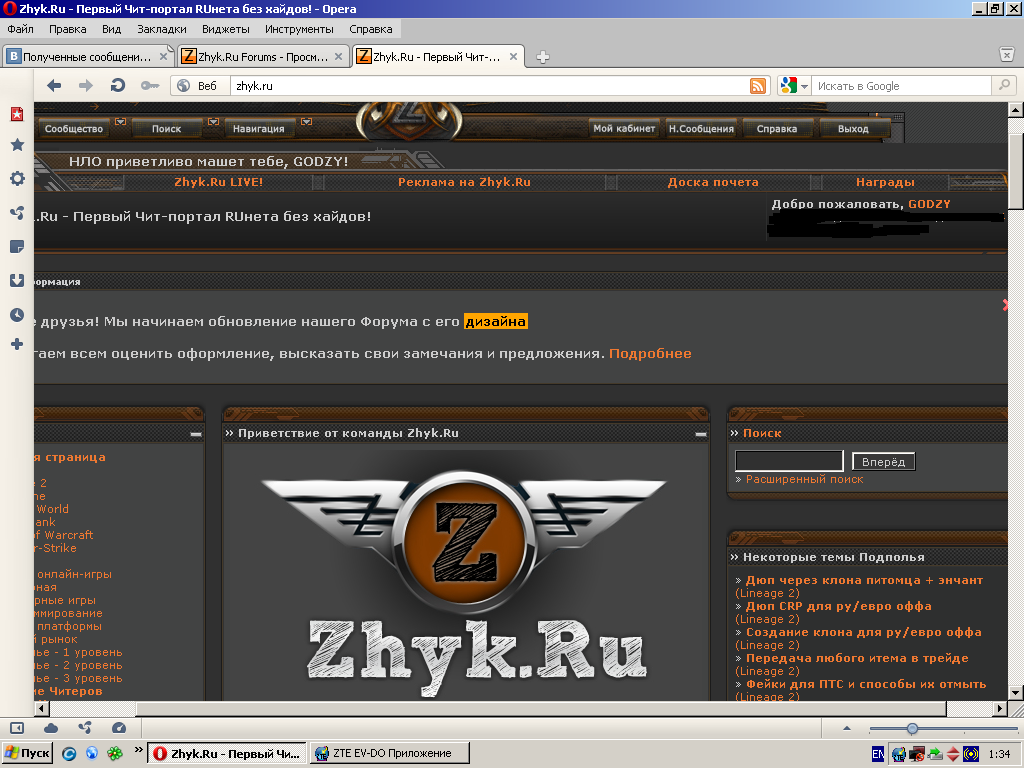Viewport: 1024px width, 768px height.
Task: Click the Opera Unite icon in status bar
Action: (x=85, y=728)
